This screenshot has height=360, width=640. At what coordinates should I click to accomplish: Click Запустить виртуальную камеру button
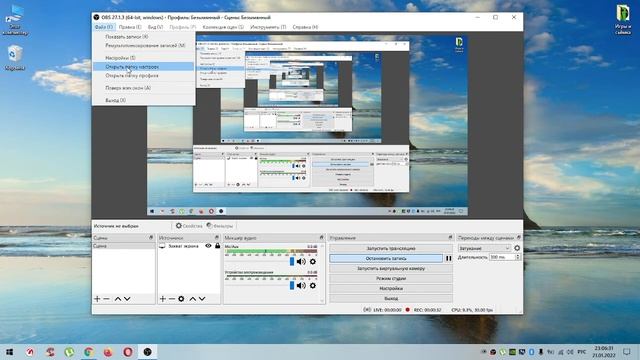391,269
